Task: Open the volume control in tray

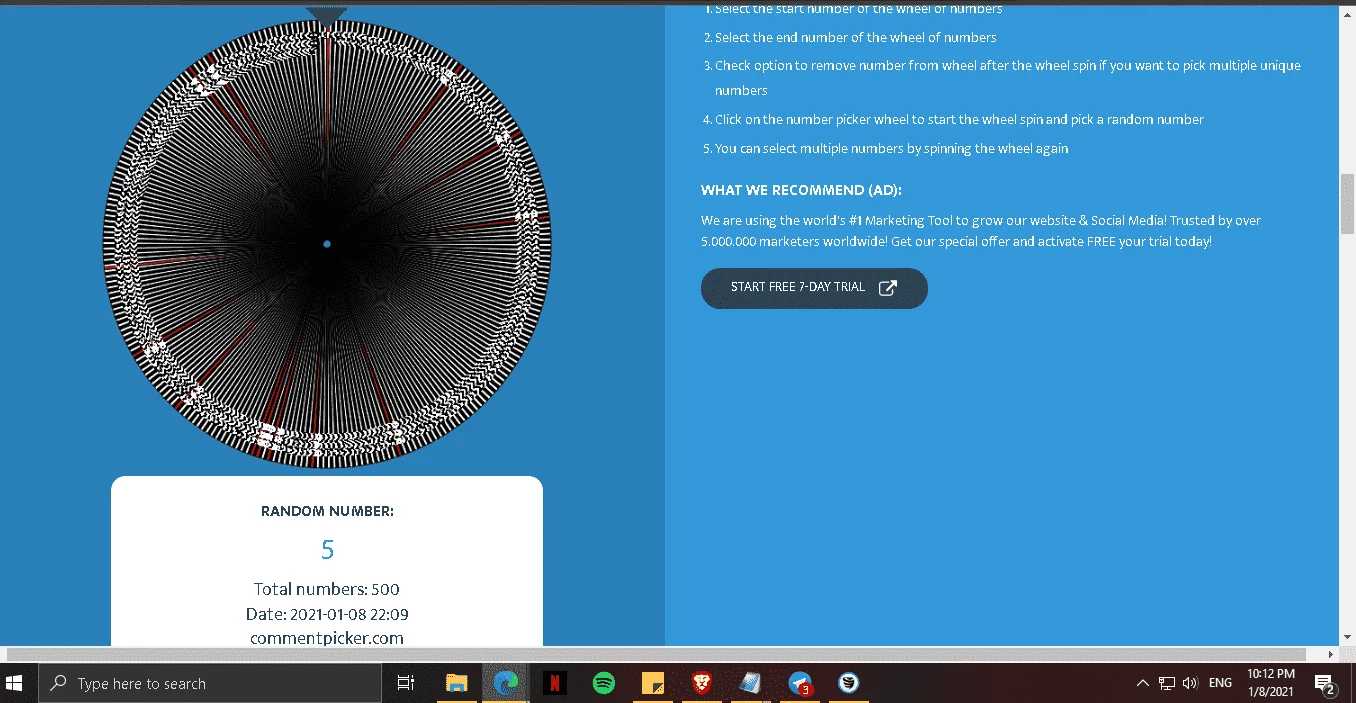Action: (x=1190, y=683)
